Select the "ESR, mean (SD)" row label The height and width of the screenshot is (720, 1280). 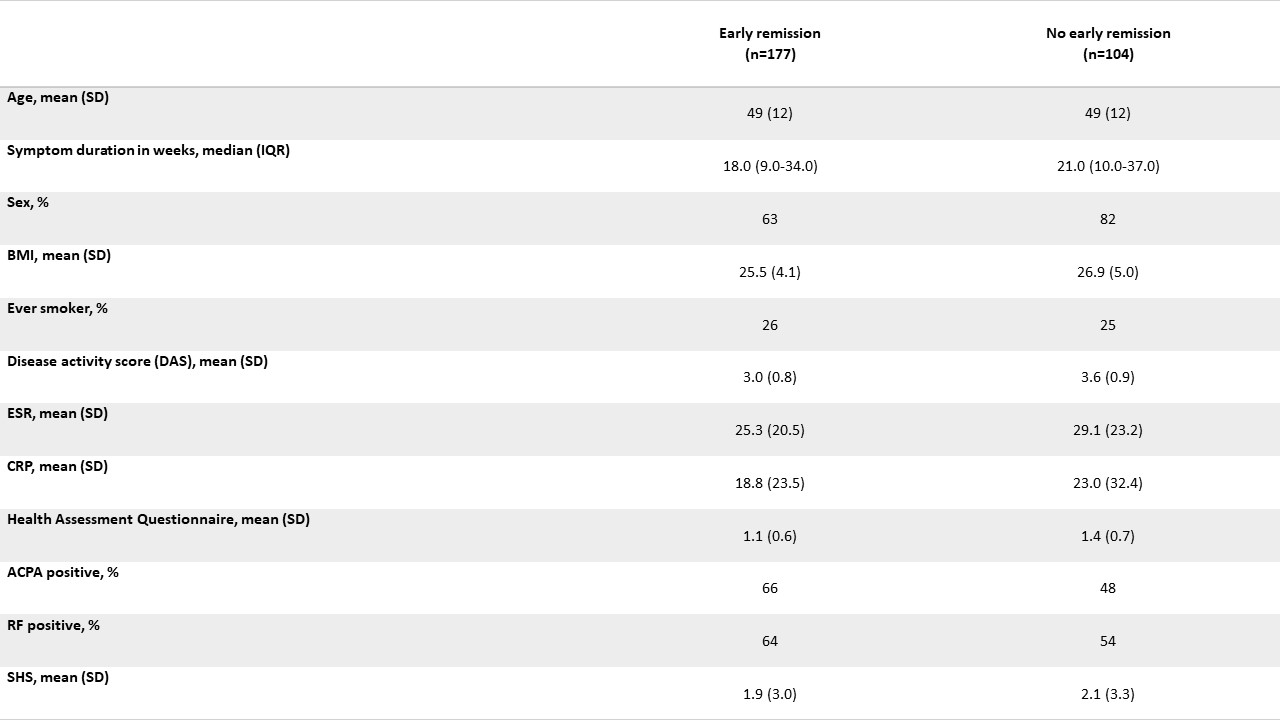point(57,414)
